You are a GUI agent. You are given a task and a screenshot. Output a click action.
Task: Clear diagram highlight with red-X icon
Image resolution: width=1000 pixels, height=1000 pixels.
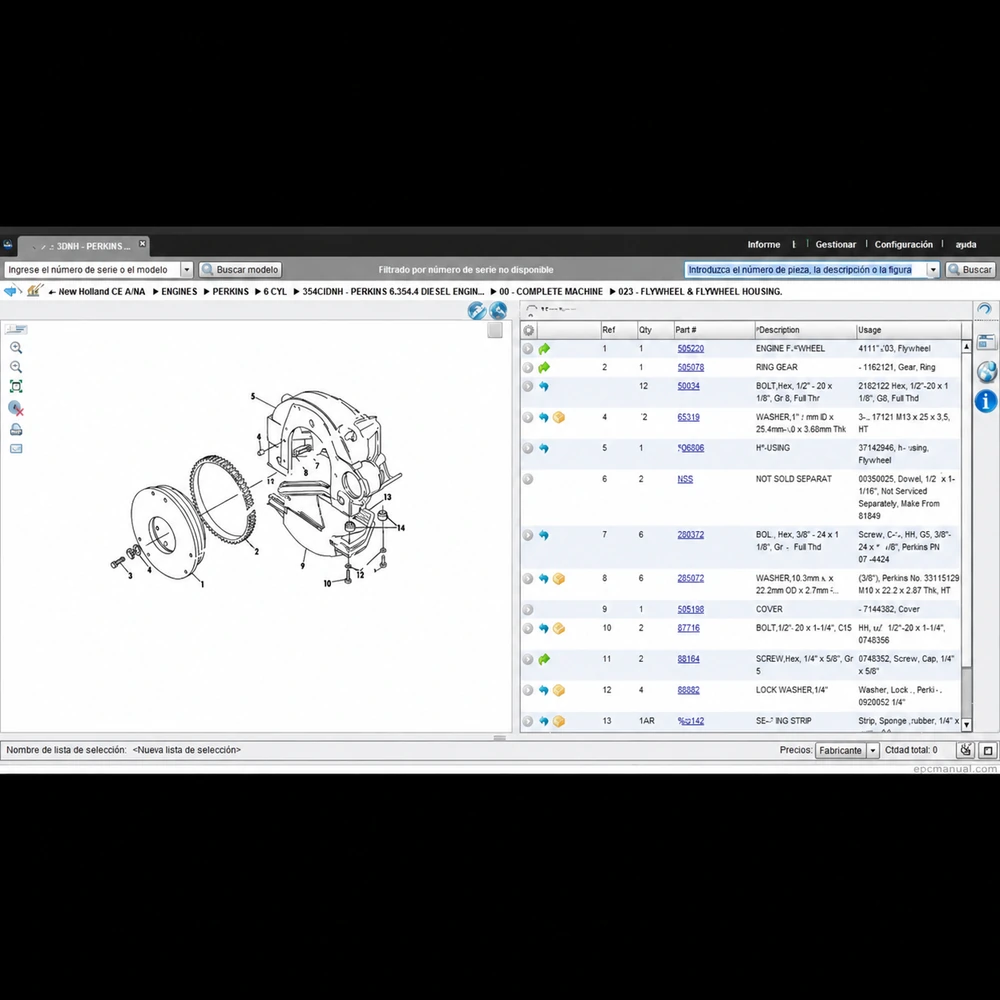(16, 408)
